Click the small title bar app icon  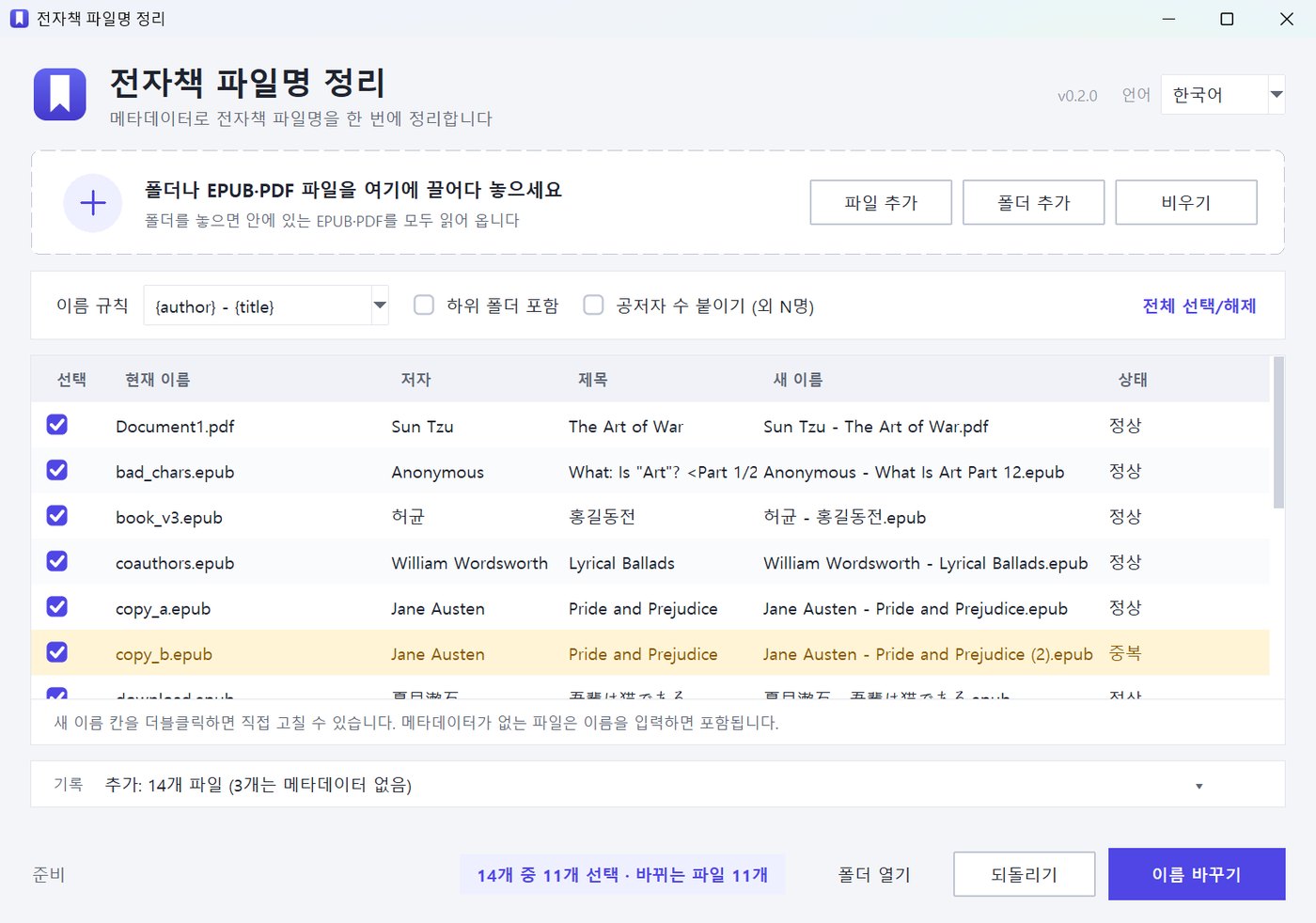click(x=19, y=19)
